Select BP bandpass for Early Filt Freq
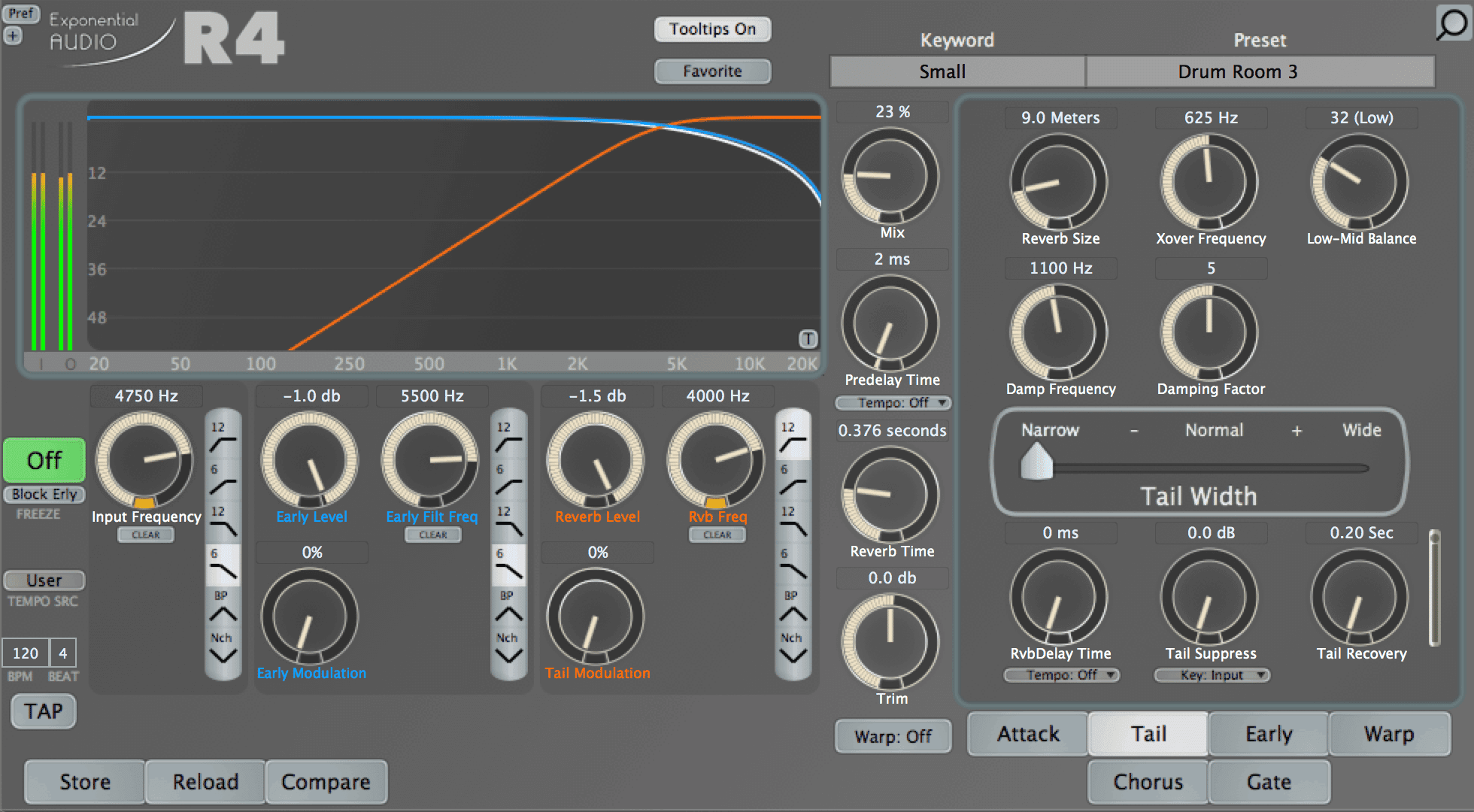The image size is (1474, 812). 508,607
